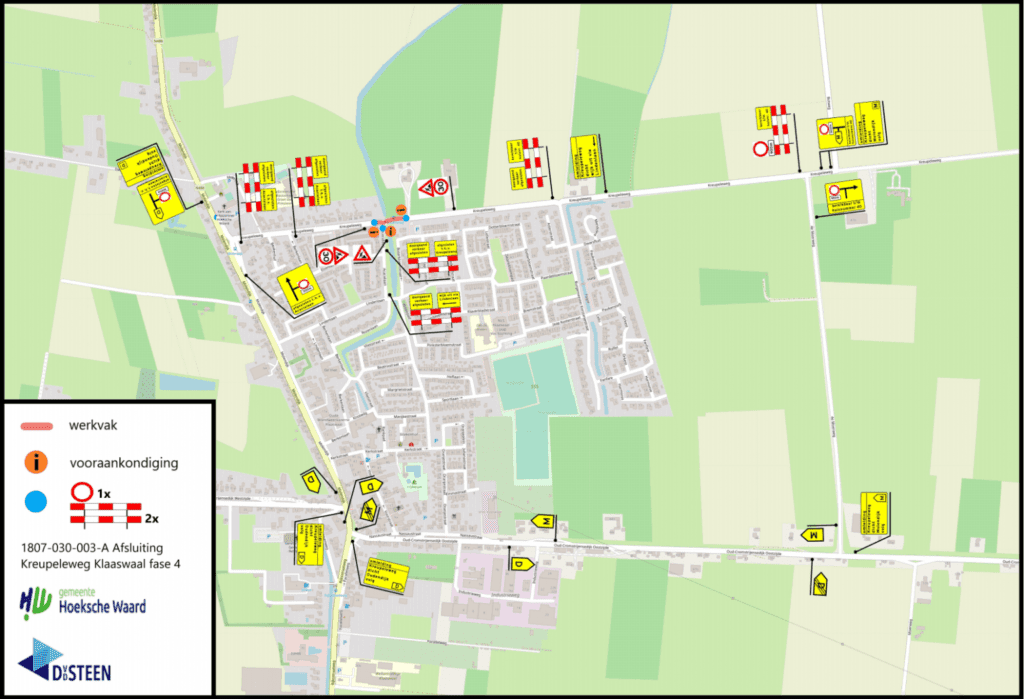Click the roadworks warning triangle sign by the canal
The height and width of the screenshot is (699, 1024).
coord(361,254)
